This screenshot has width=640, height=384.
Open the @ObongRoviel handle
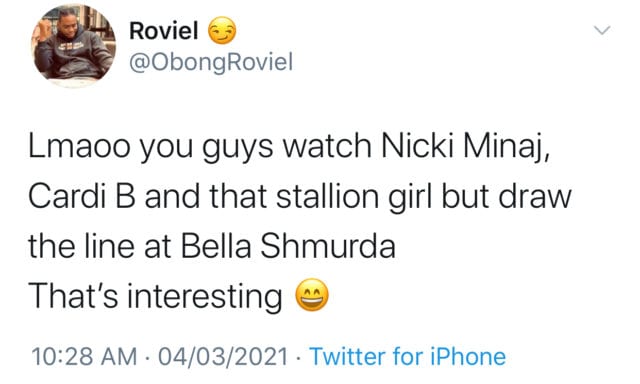211,62
